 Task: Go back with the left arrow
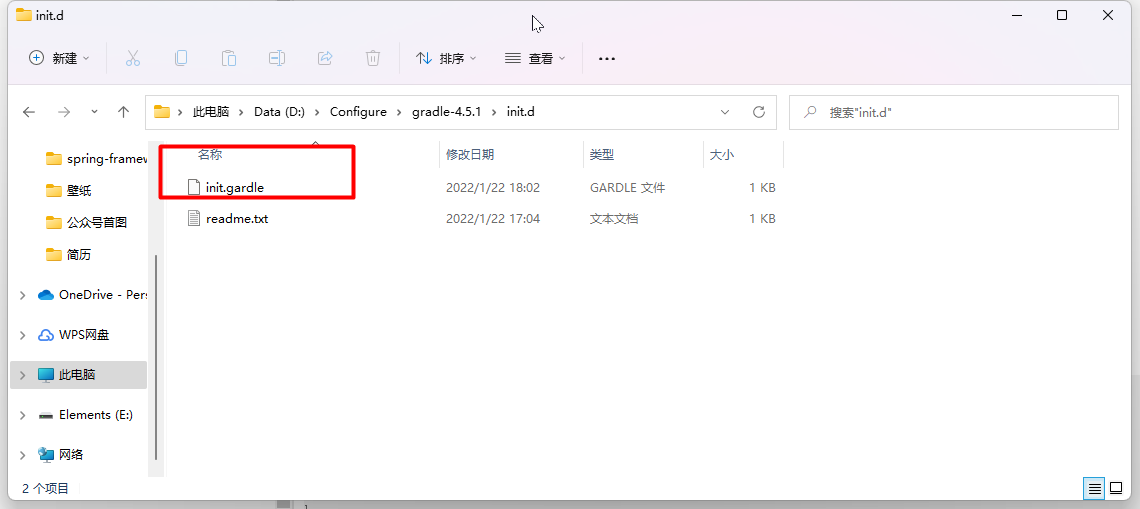[x=28, y=112]
